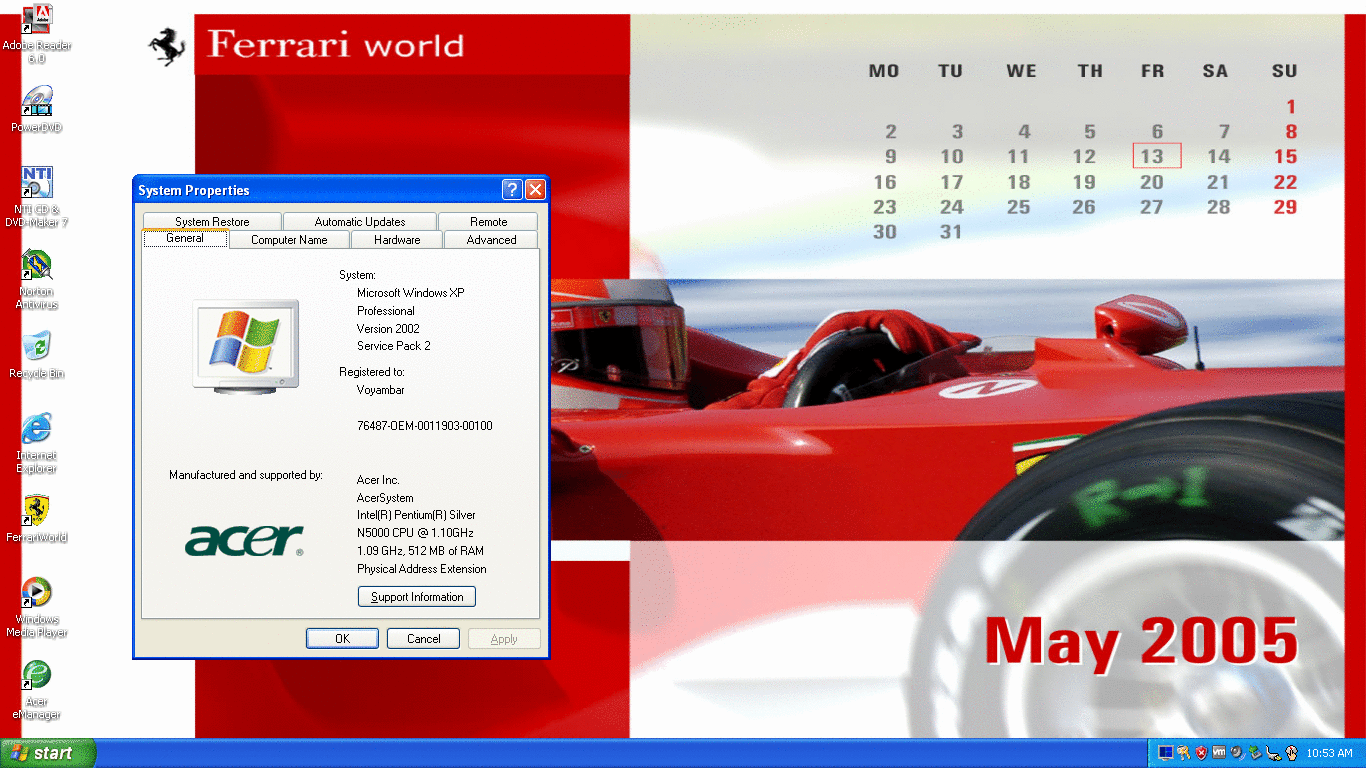
Task: Click Safely Remove Hardware tray icon
Action: click(x=1255, y=753)
